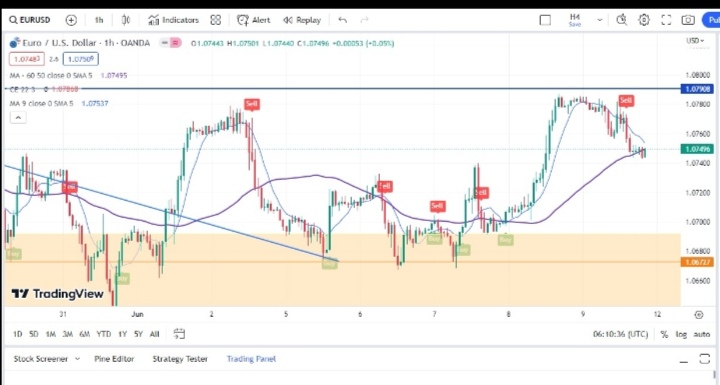Click the Sell signal label above the June 7 tick
This screenshot has width=720, height=385.
click(x=437, y=206)
